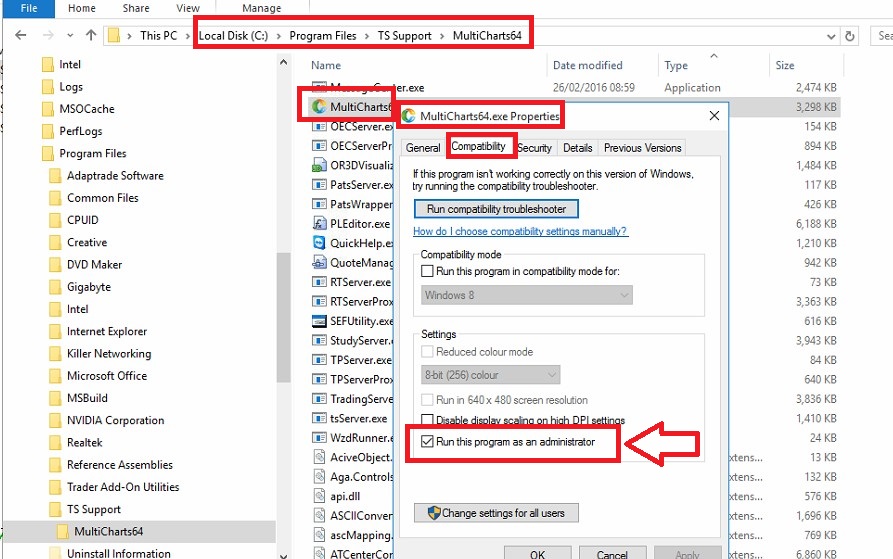
Task: Select the OR3DVisualizer file icon
Action: (319, 165)
